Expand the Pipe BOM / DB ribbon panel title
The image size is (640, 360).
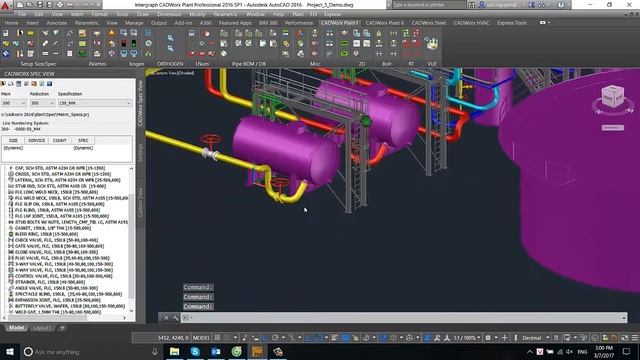pos(249,64)
